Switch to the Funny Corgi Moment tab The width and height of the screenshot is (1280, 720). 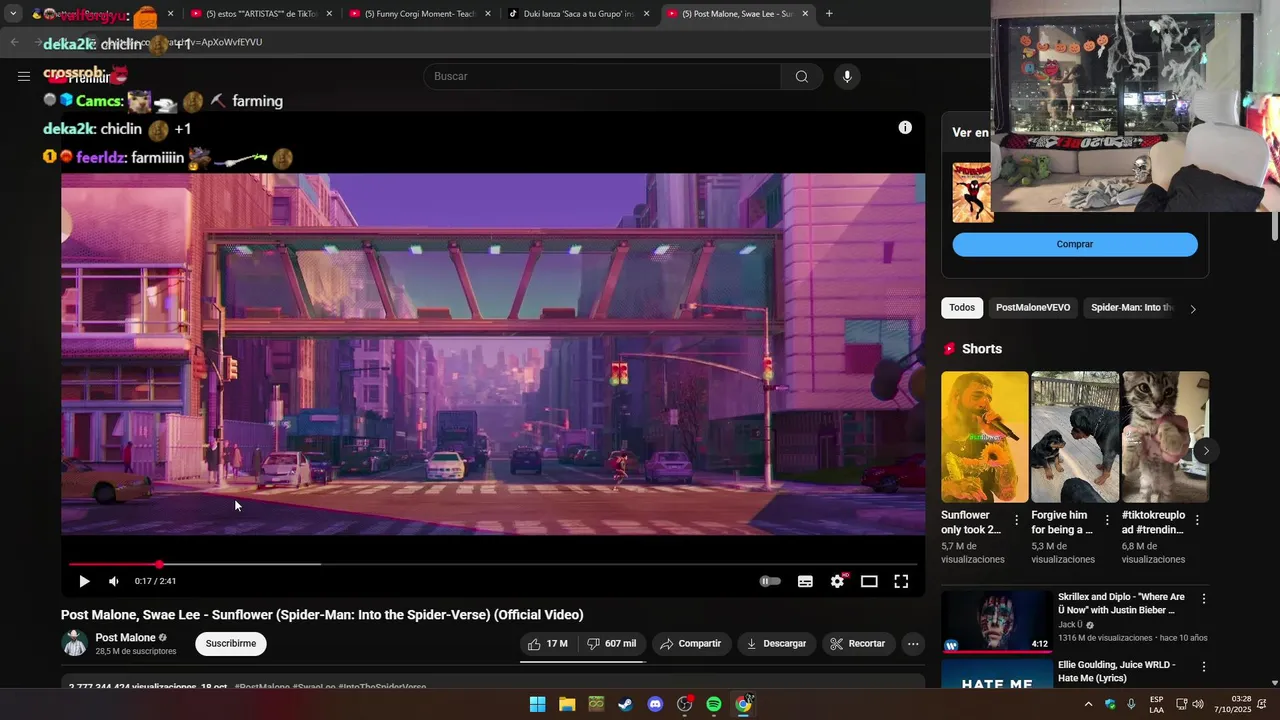tap(420, 14)
